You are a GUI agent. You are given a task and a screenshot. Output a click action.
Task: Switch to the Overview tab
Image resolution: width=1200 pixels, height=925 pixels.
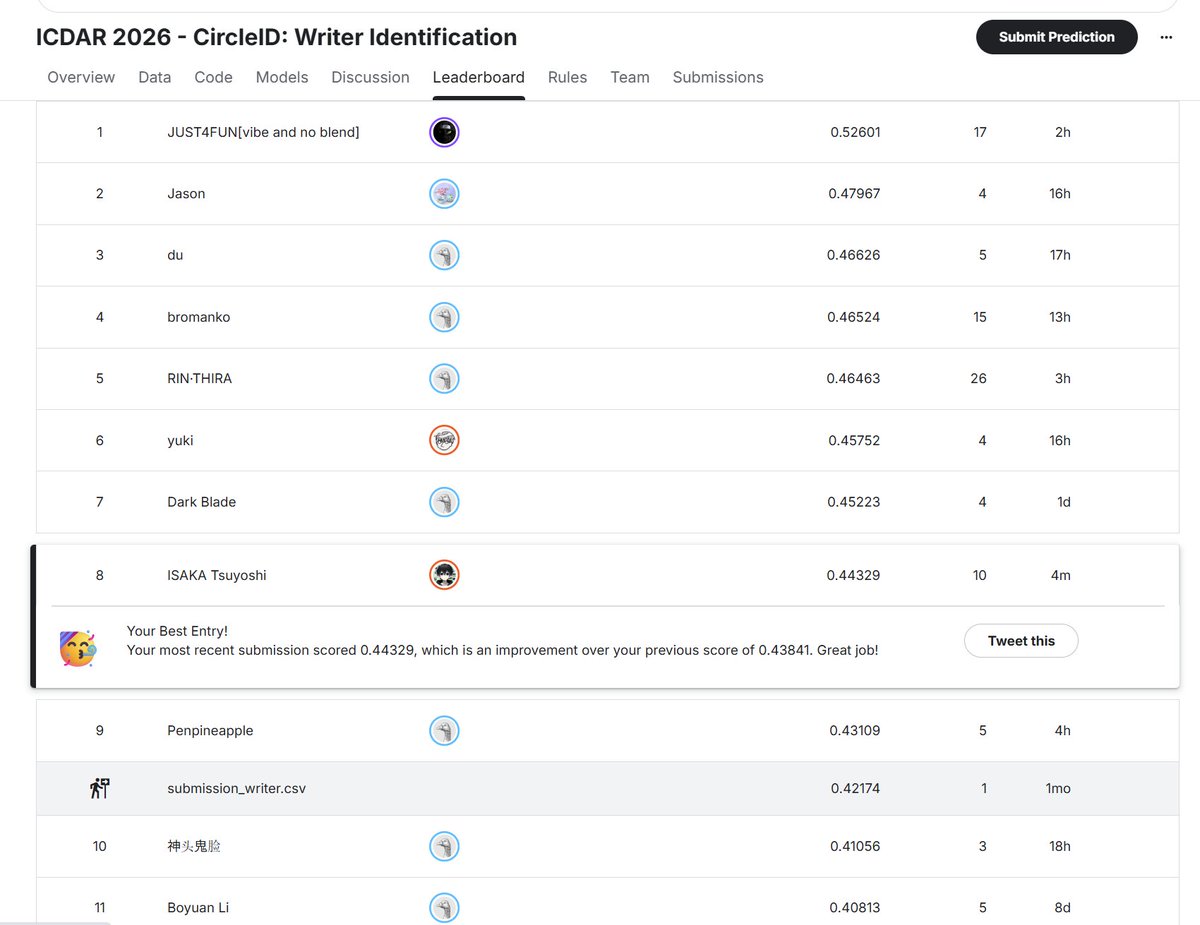click(81, 77)
